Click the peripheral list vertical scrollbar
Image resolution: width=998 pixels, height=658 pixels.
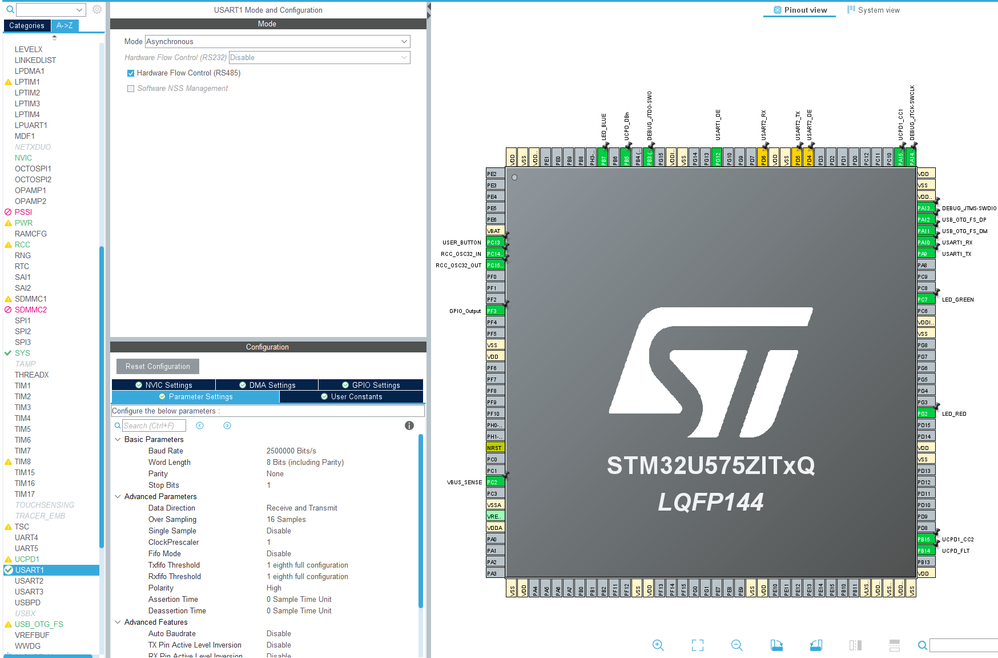[x=101, y=396]
